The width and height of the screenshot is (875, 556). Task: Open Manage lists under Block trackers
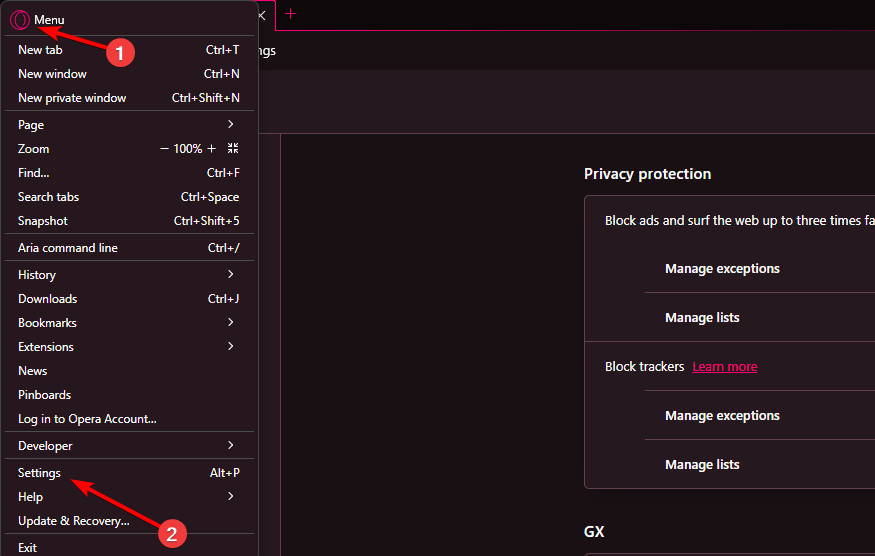point(702,464)
